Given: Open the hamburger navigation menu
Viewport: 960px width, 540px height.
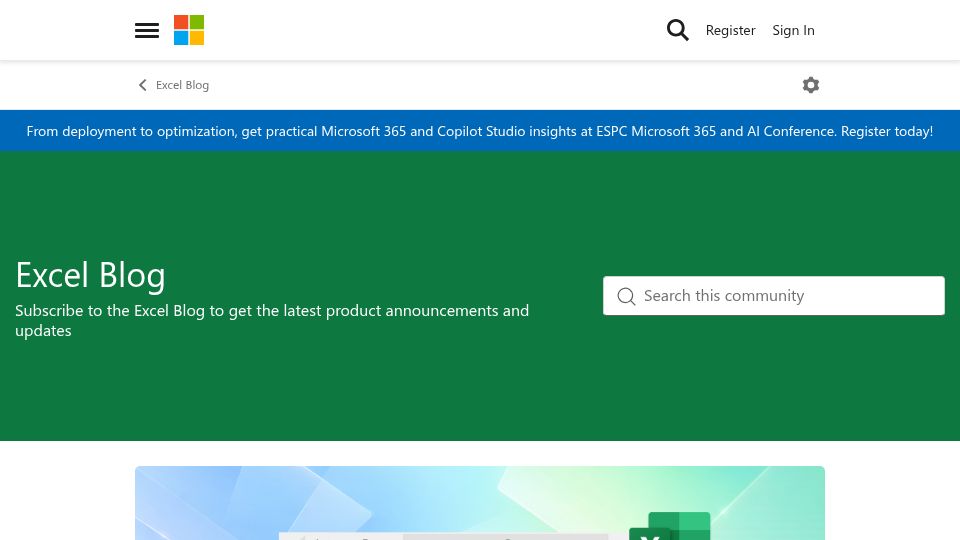Looking at the screenshot, I should tap(147, 30).
